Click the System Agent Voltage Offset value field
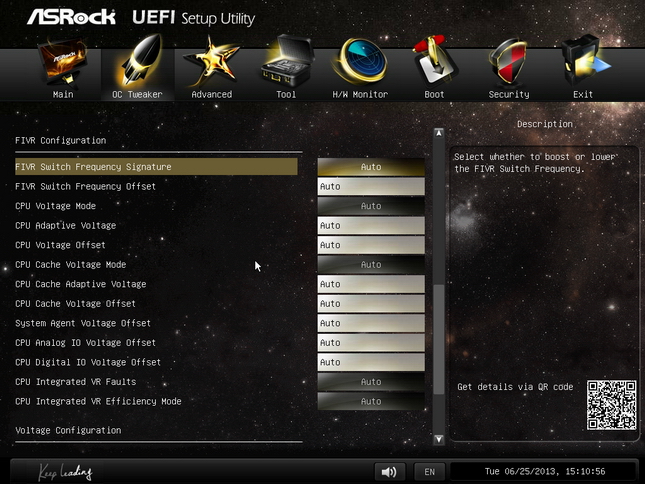The height and width of the screenshot is (484, 645). pyautogui.click(x=371, y=323)
